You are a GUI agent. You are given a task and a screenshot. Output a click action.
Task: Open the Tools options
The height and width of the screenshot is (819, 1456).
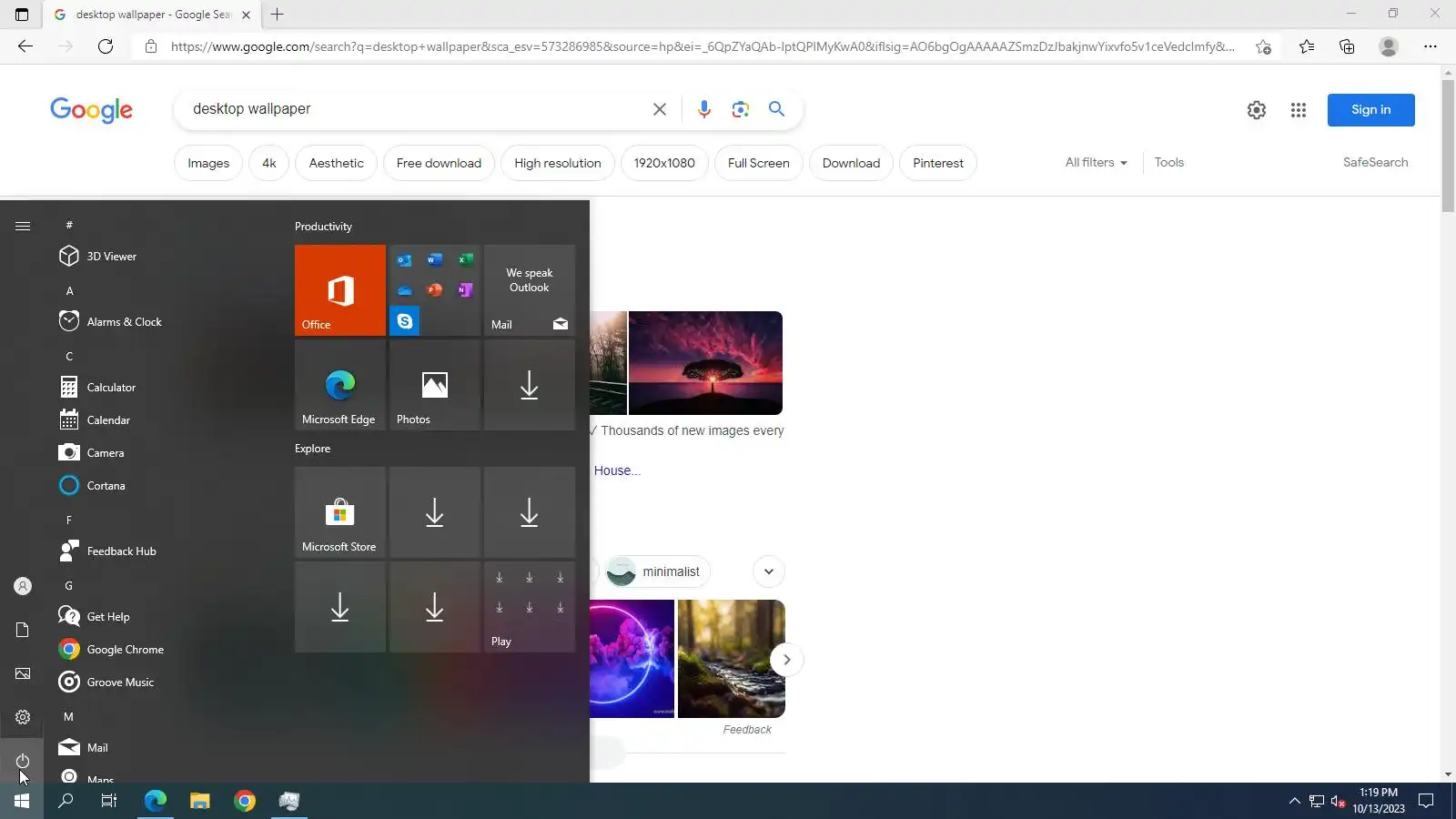(1169, 163)
